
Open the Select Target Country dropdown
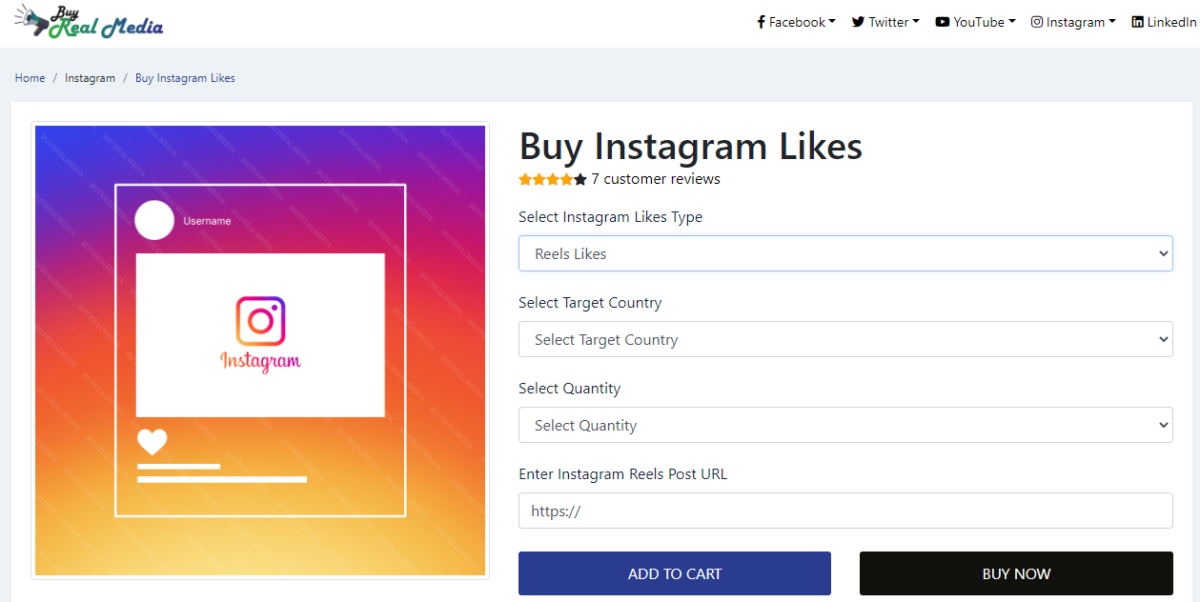coord(845,340)
